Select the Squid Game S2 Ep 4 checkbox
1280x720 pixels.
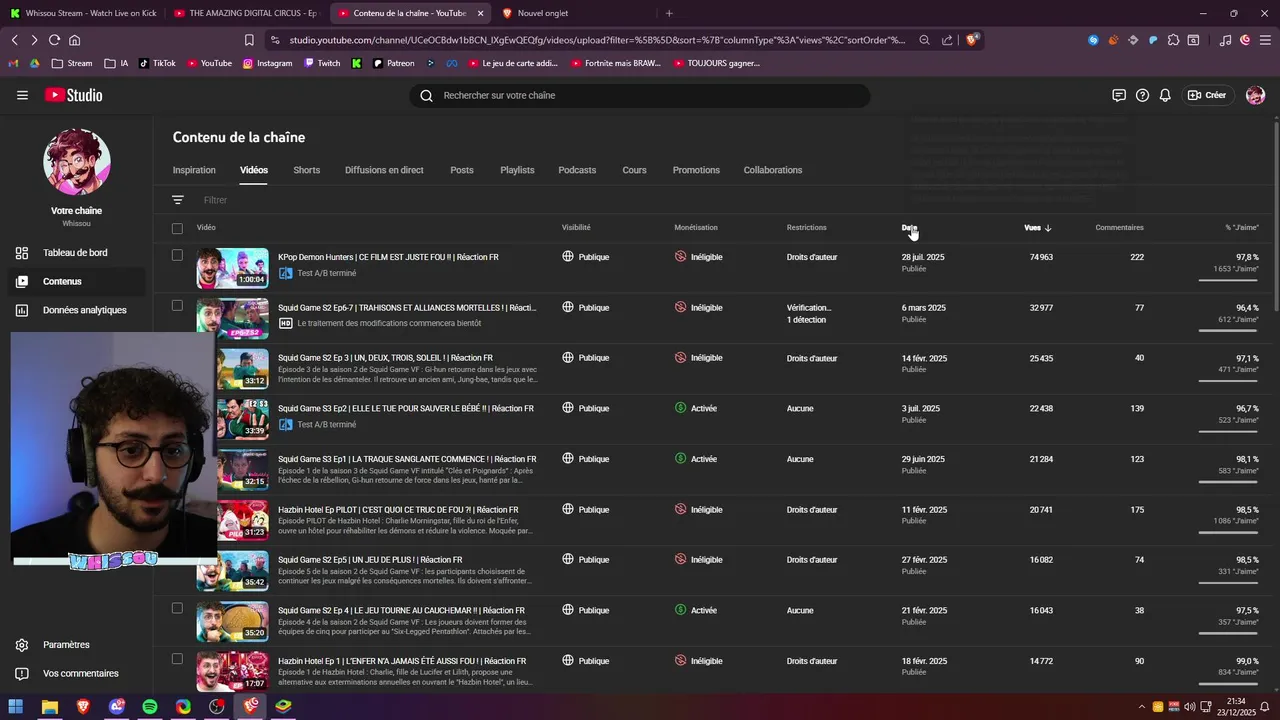coord(177,608)
